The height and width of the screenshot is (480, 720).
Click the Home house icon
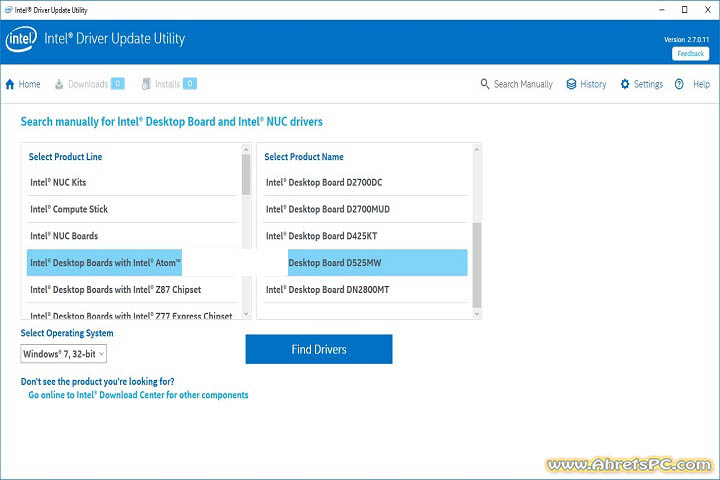(10, 84)
